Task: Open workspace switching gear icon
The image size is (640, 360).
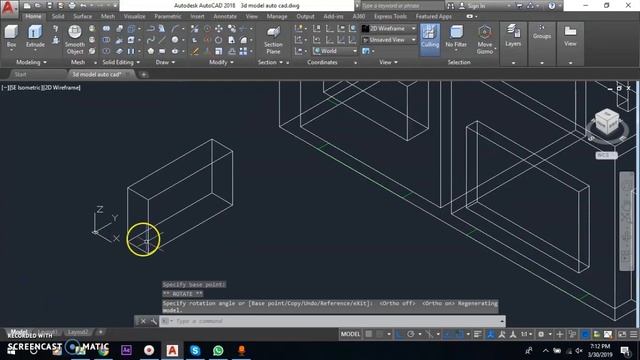Action: point(541,334)
